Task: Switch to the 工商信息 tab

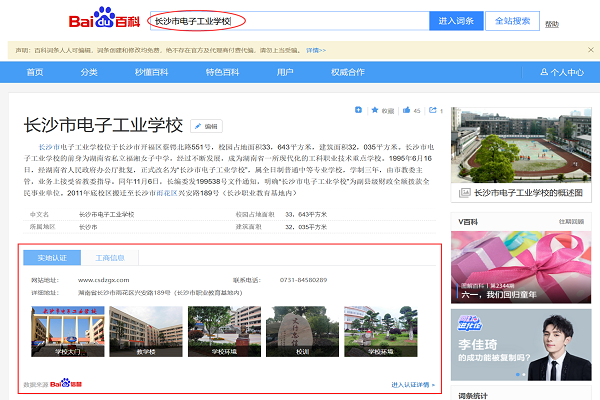Action: (110, 257)
